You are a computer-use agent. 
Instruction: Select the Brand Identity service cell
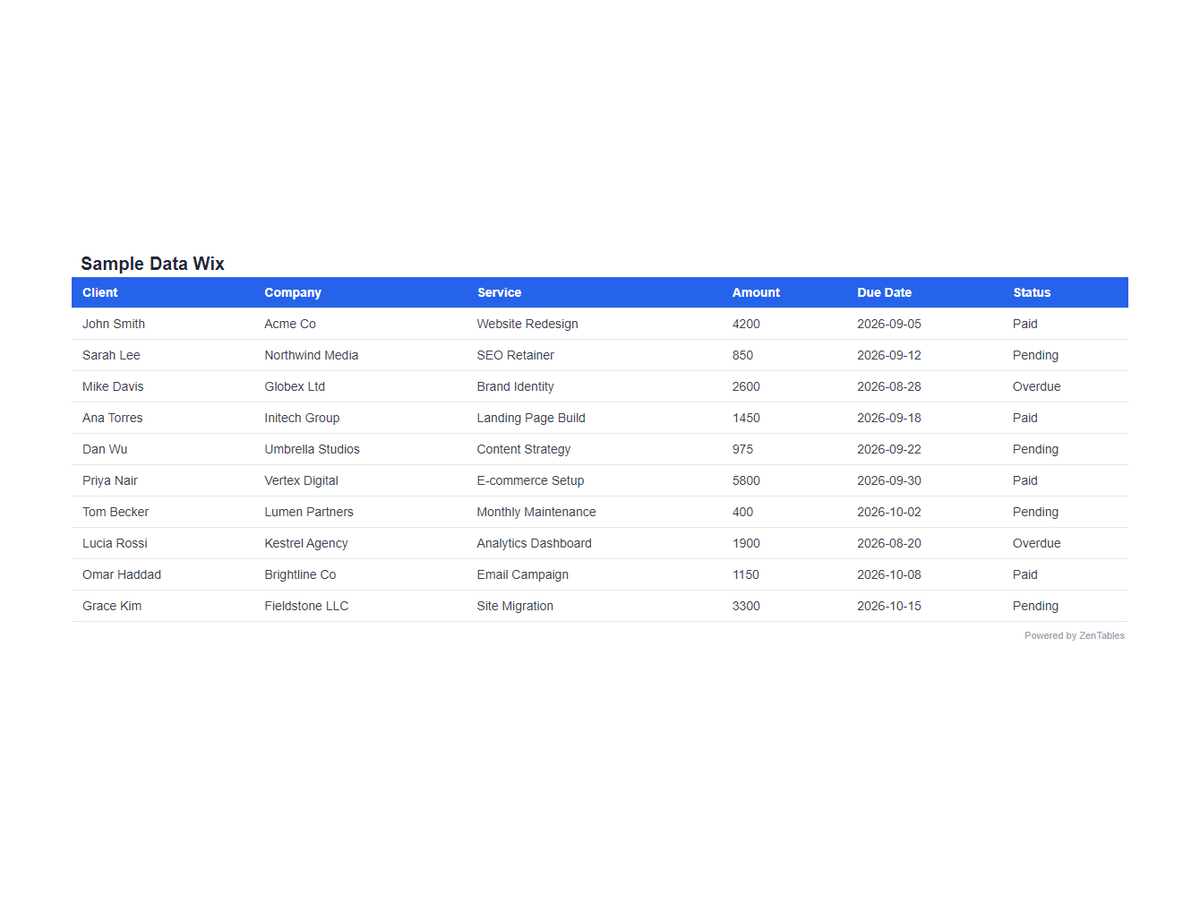515,387
